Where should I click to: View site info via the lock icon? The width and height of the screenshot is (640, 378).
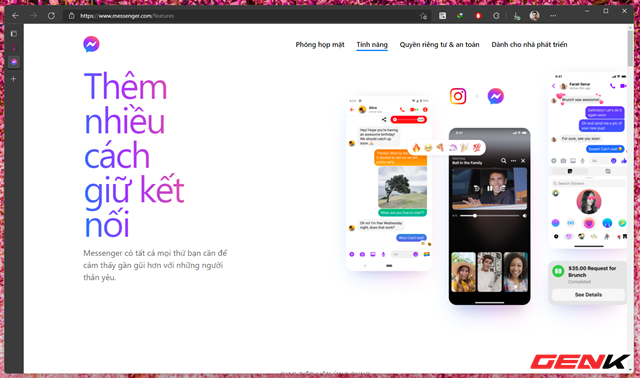71,16
